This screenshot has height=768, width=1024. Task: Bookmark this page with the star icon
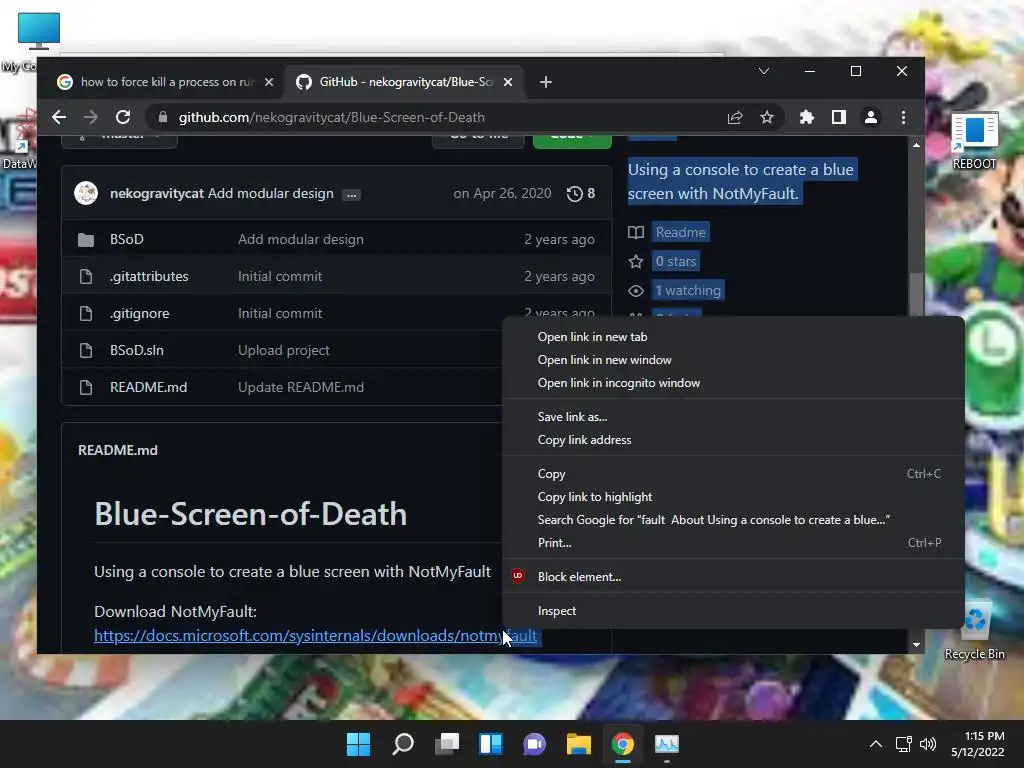pyautogui.click(x=767, y=117)
